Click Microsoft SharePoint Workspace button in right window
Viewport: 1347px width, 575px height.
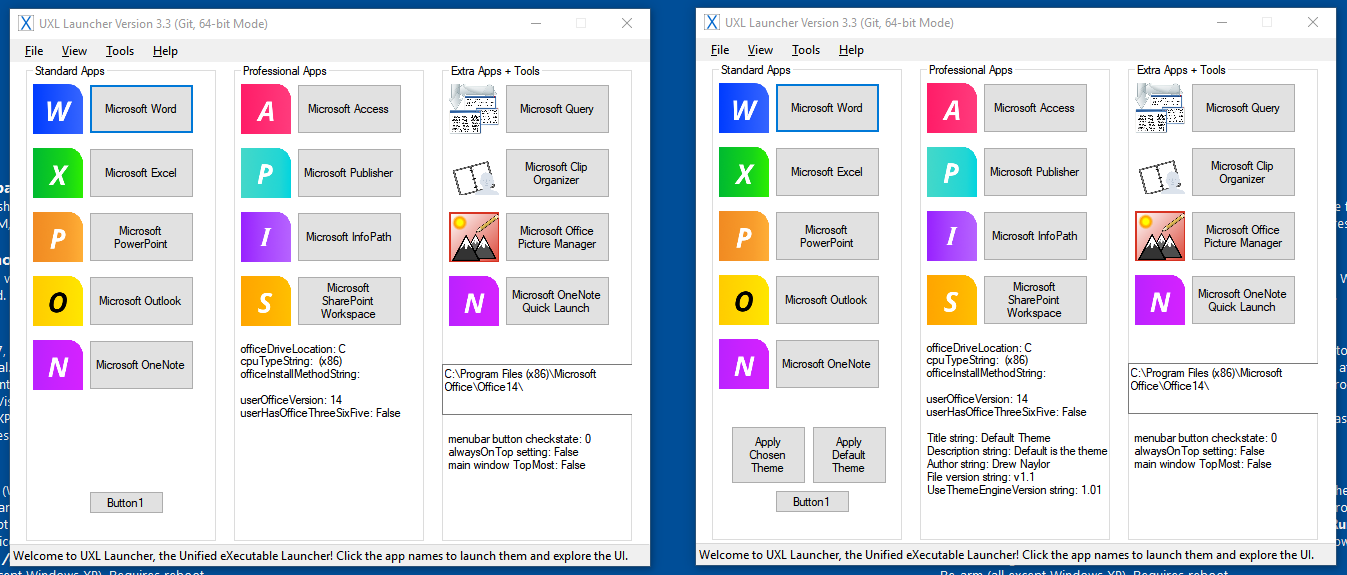click(x=1035, y=300)
